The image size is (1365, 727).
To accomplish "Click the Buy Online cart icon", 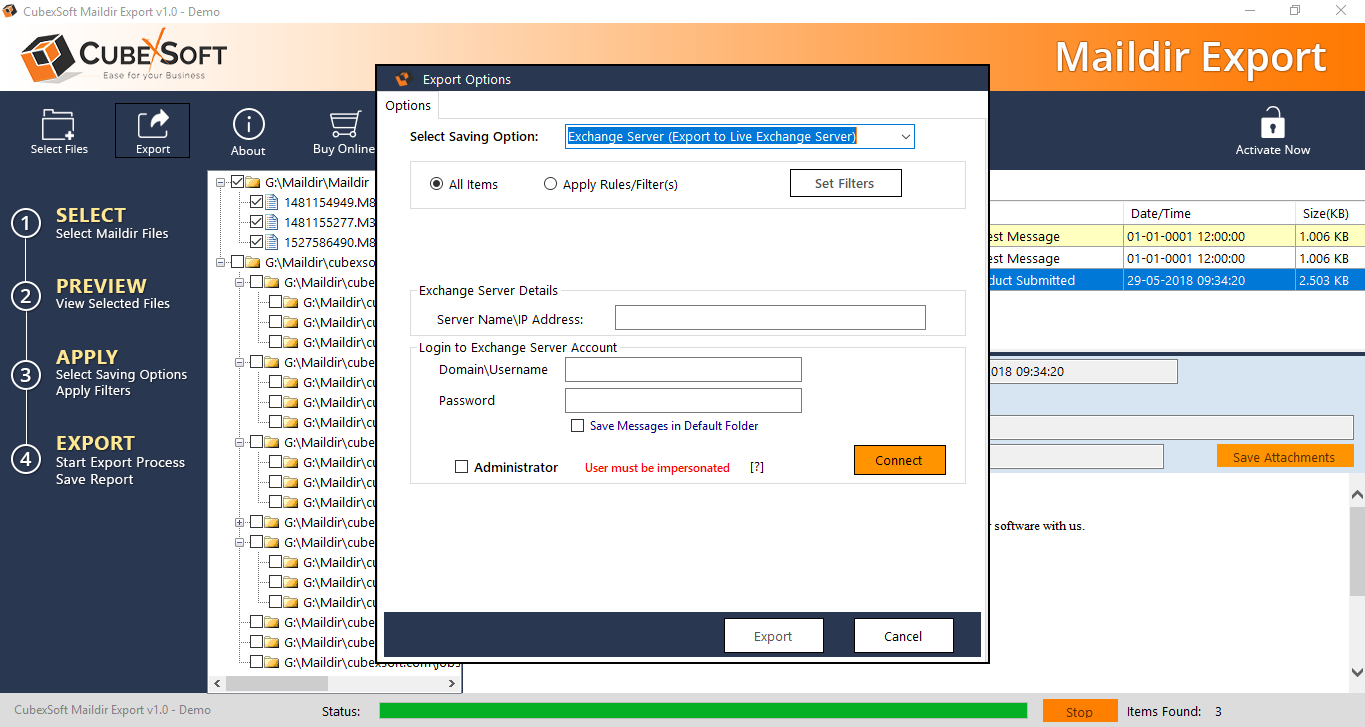I will coord(344,125).
